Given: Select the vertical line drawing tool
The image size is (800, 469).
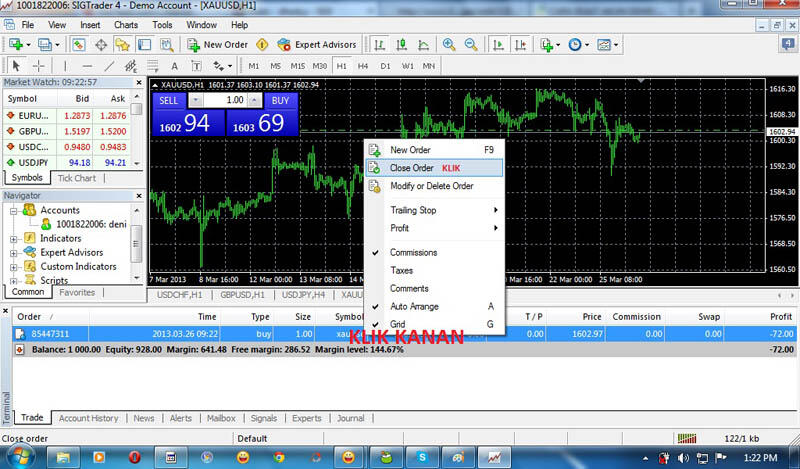Looking at the screenshot, I should 65,66.
